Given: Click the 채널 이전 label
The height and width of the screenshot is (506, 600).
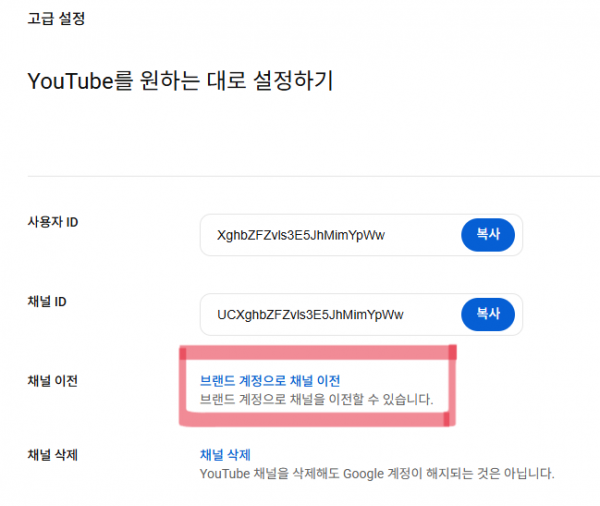Looking at the screenshot, I should [53, 381].
